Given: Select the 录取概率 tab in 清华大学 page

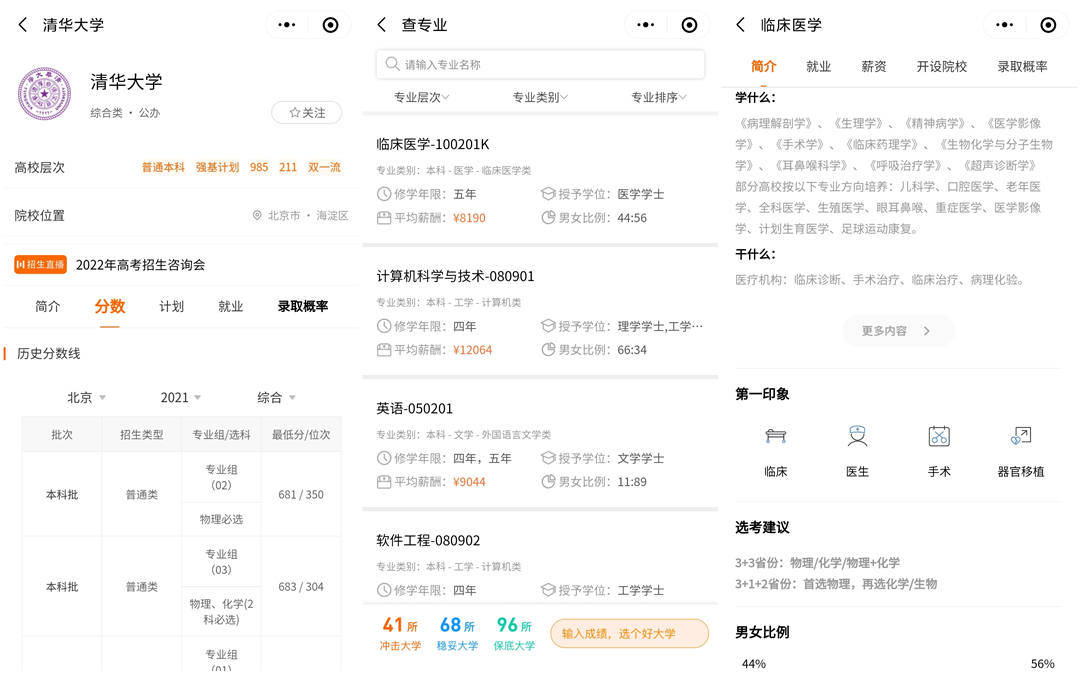Looking at the screenshot, I should pyautogui.click(x=302, y=306).
